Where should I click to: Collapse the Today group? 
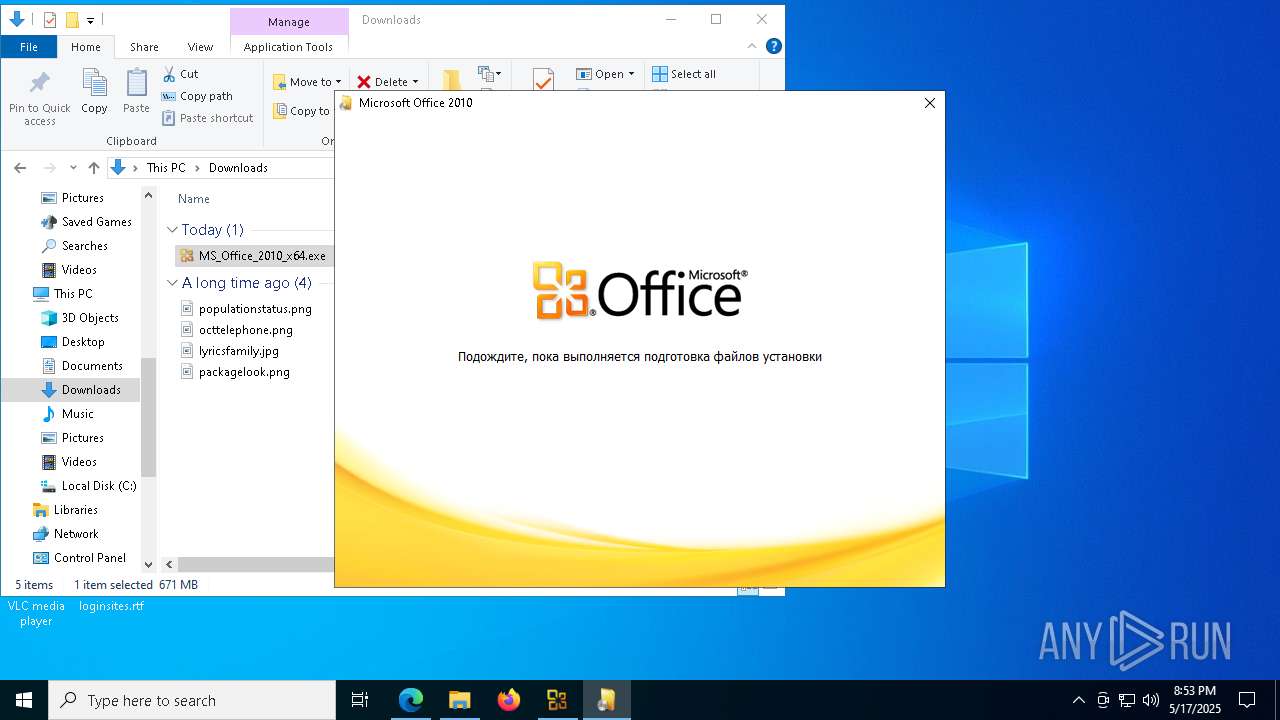172,230
